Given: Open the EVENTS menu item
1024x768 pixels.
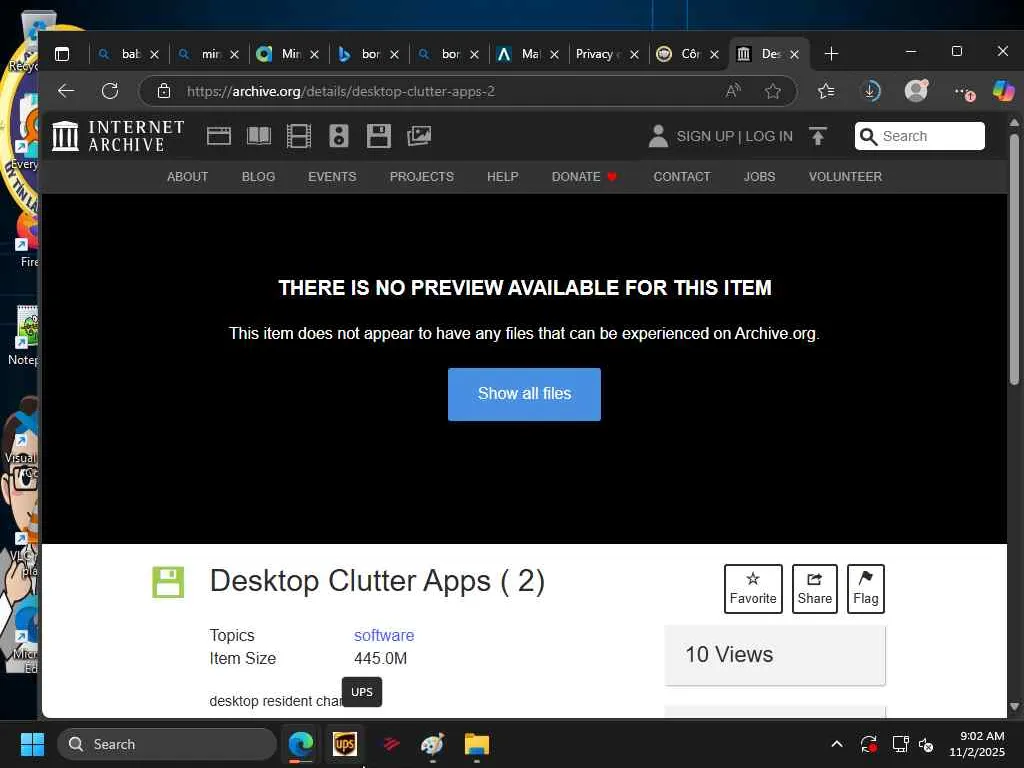Looking at the screenshot, I should 332,176.
